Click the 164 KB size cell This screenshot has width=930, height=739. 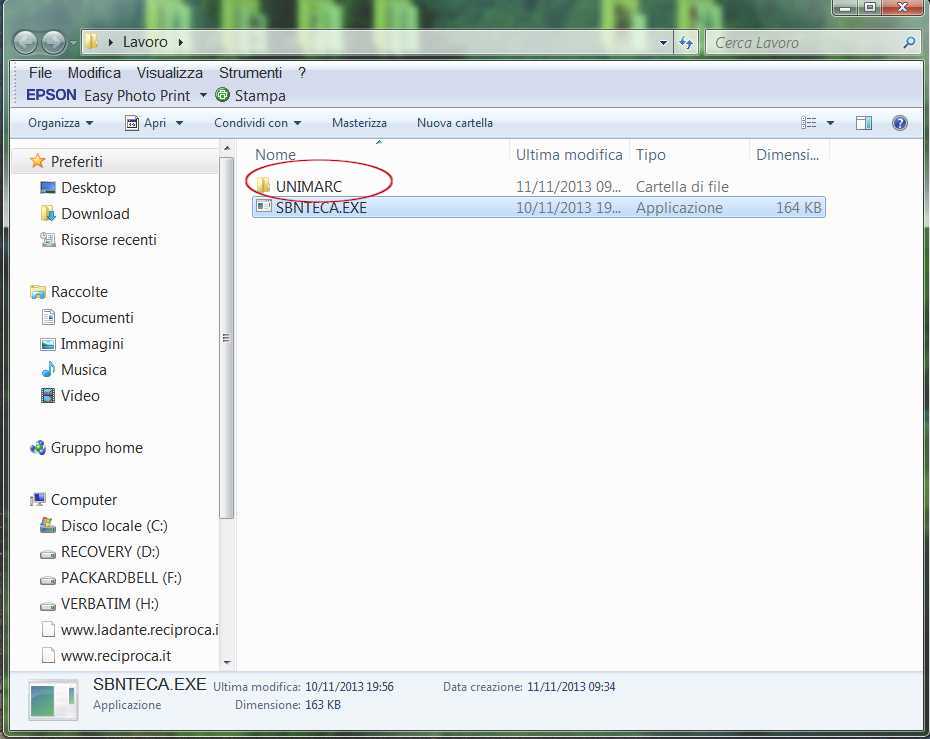pyautogui.click(x=798, y=208)
